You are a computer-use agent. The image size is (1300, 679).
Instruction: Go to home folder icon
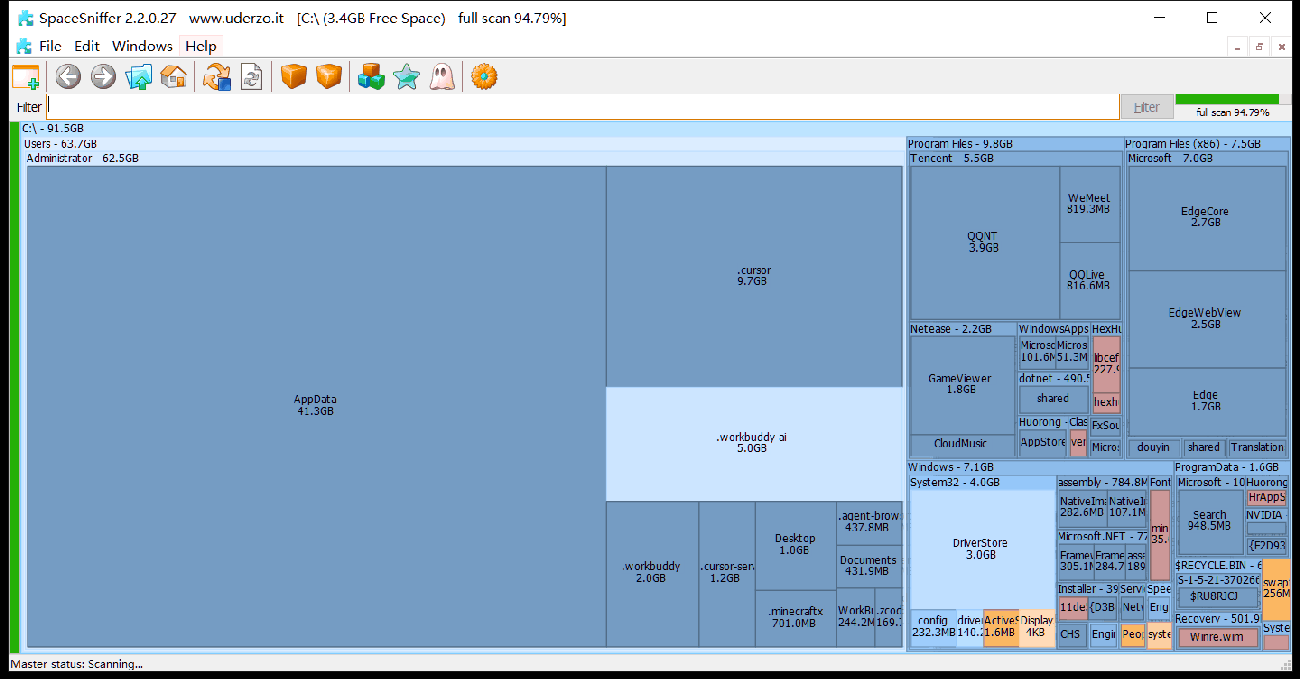coord(174,77)
